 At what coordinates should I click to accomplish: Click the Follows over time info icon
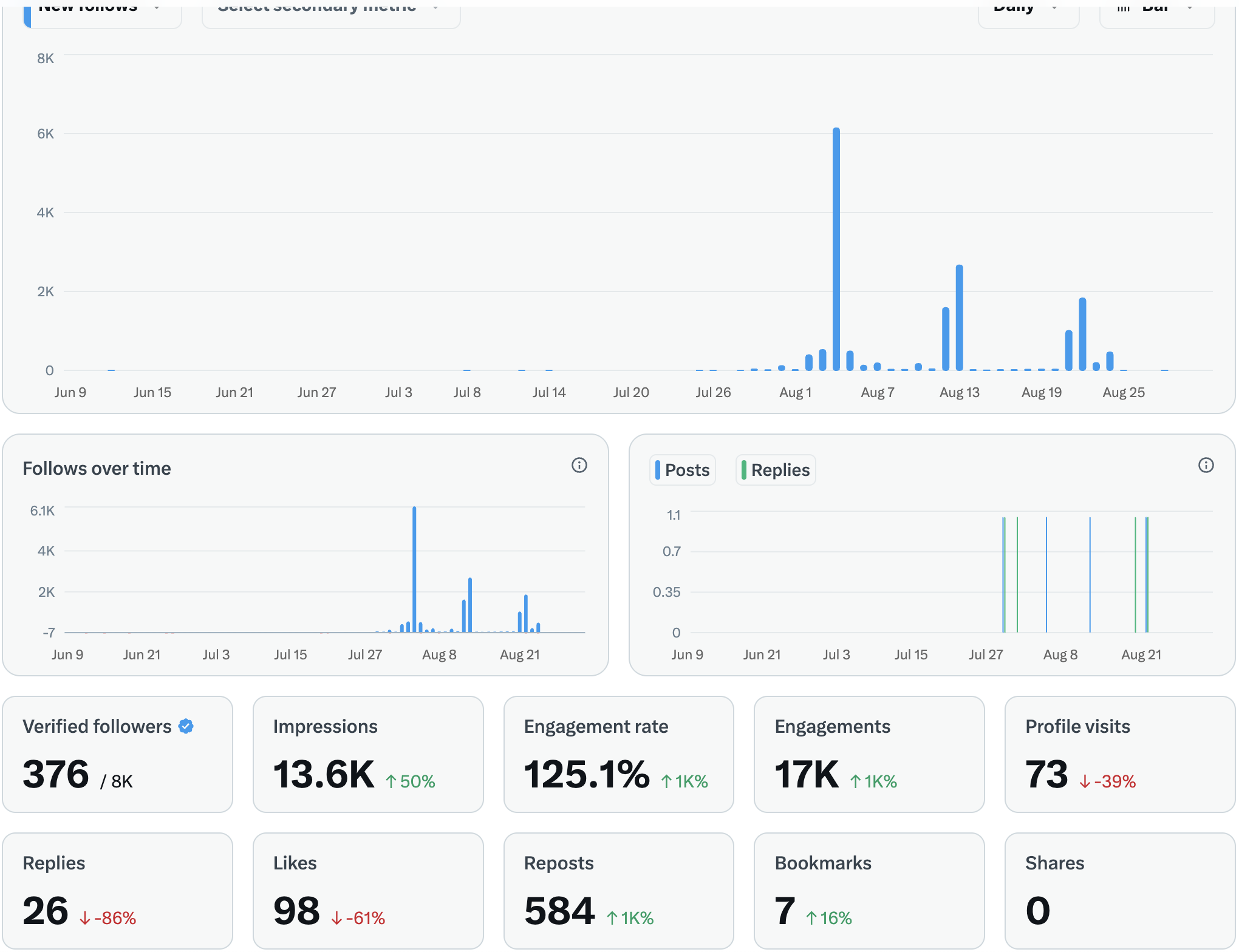[579, 466]
